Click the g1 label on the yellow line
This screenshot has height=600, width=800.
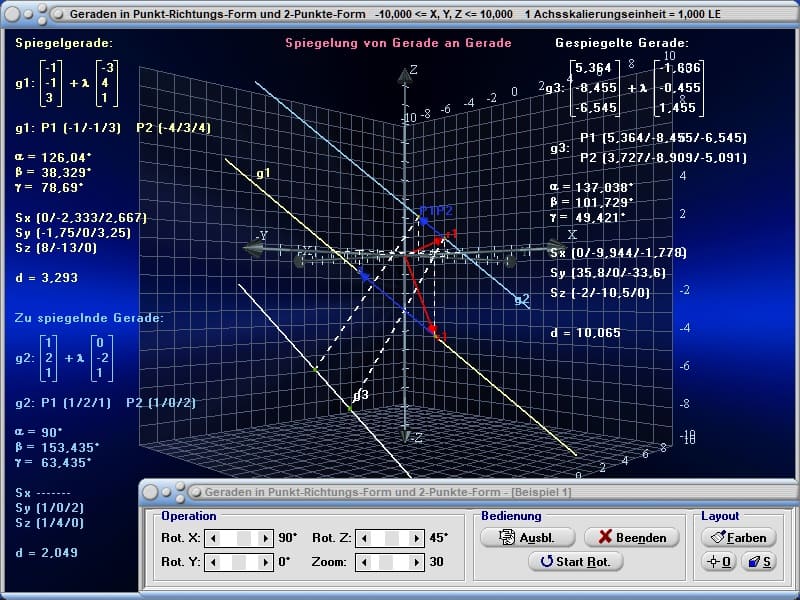click(263, 173)
